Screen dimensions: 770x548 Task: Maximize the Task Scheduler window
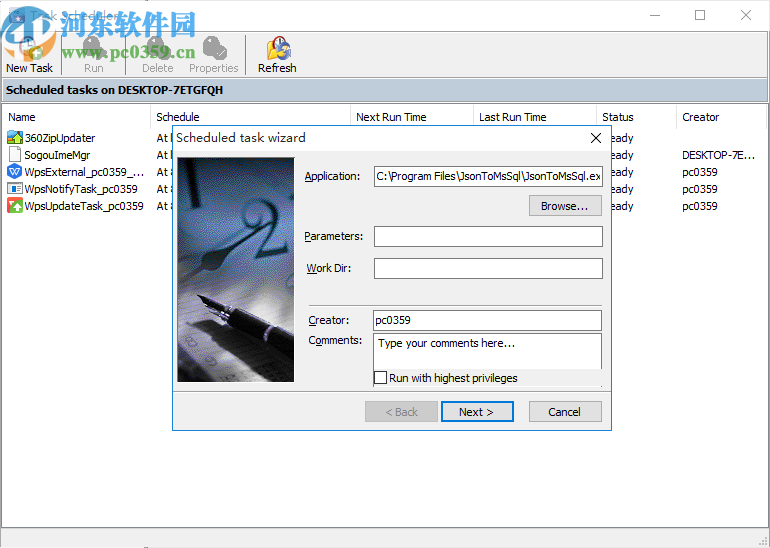tap(700, 15)
